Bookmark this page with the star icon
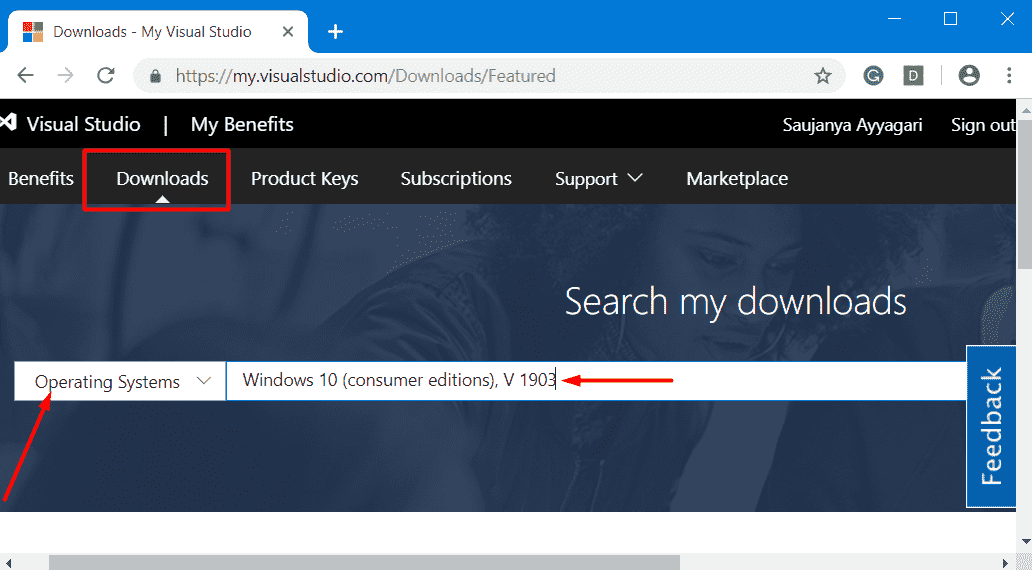The image size is (1032, 570). (823, 76)
